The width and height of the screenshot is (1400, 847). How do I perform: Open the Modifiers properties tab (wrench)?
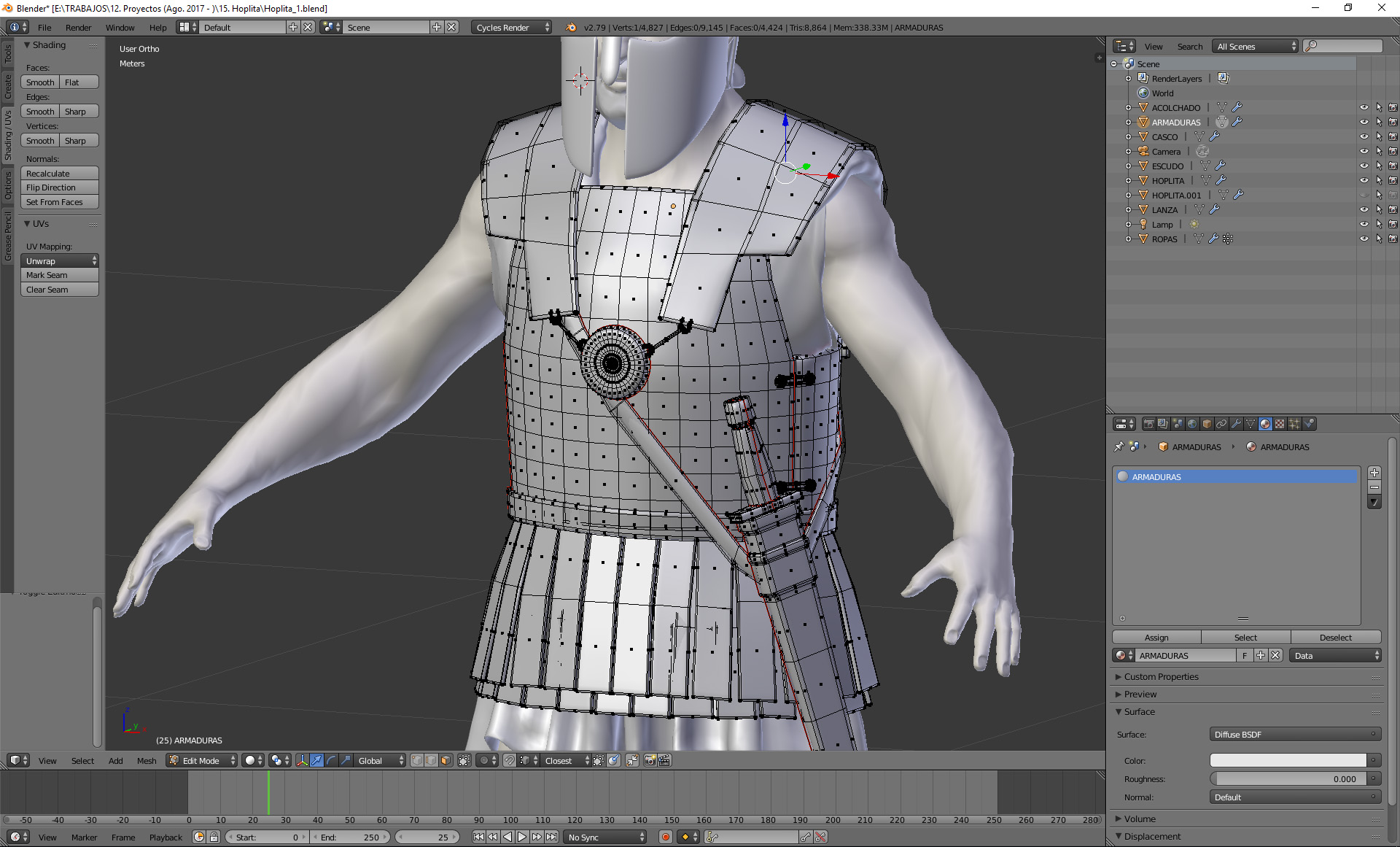1236,424
